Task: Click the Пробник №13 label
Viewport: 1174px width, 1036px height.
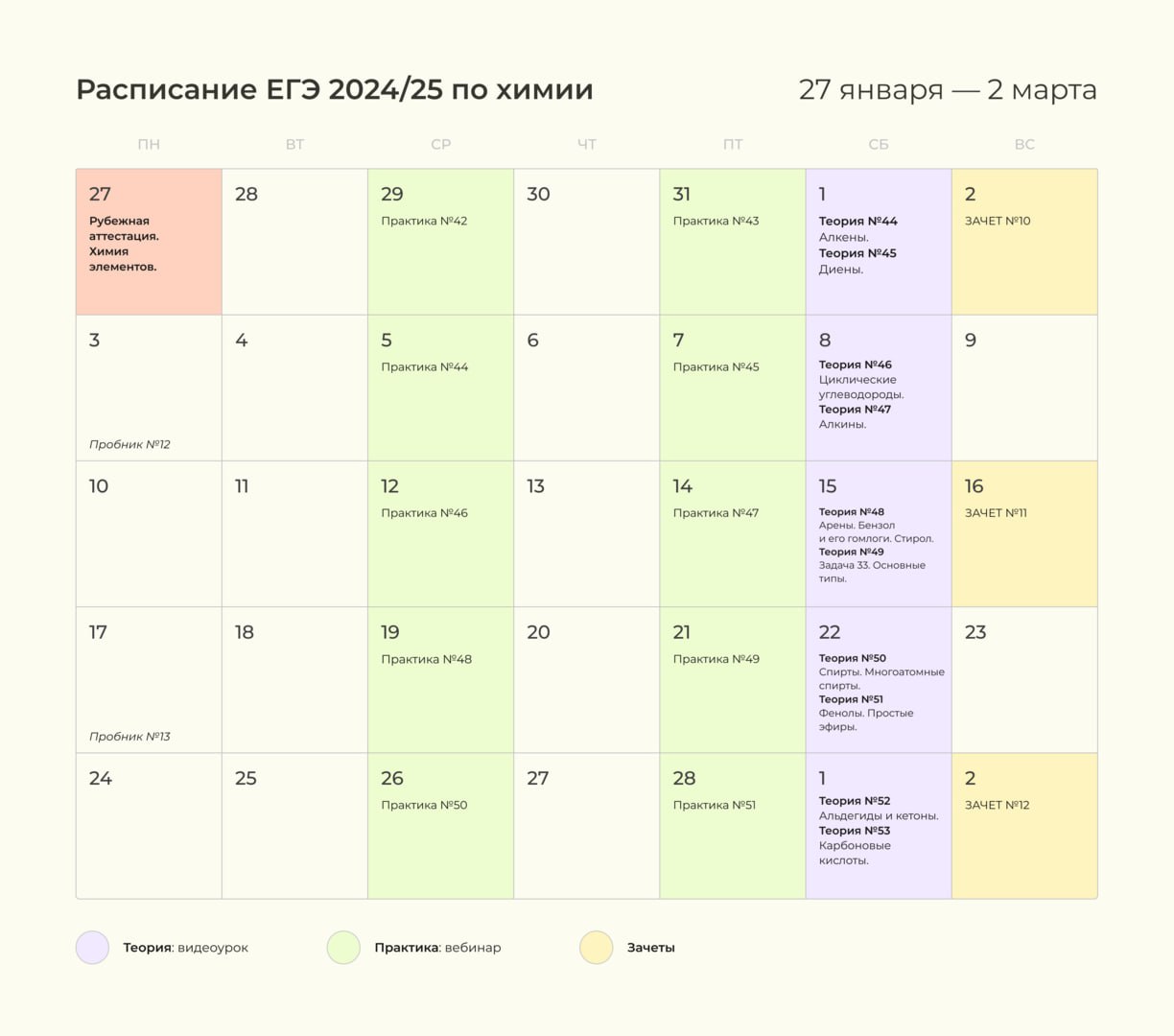Action: pos(129,737)
